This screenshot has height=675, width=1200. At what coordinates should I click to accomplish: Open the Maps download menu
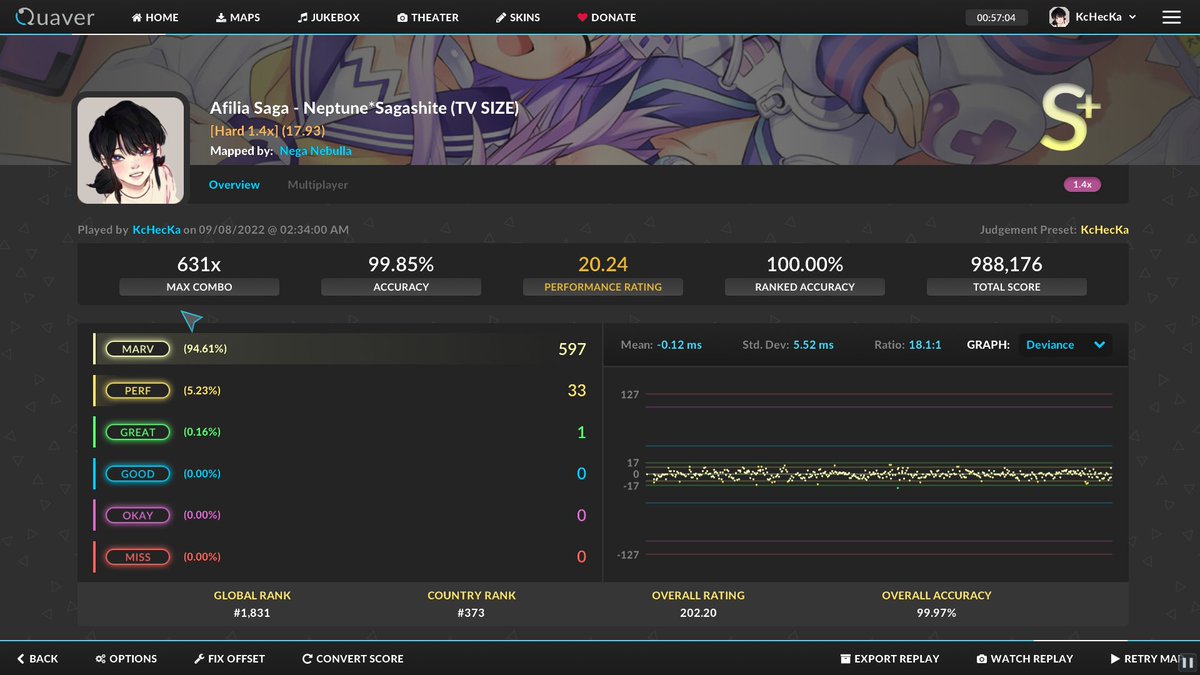pos(238,17)
